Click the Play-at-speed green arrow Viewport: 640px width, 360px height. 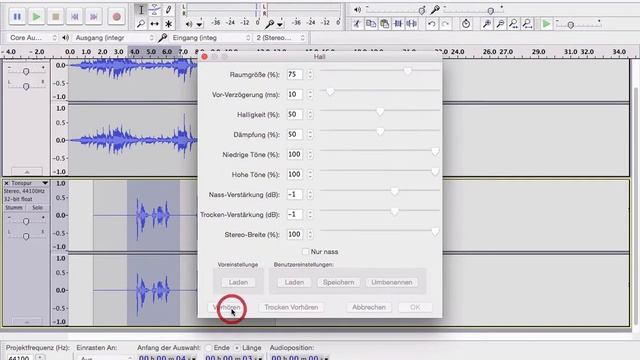click(546, 24)
